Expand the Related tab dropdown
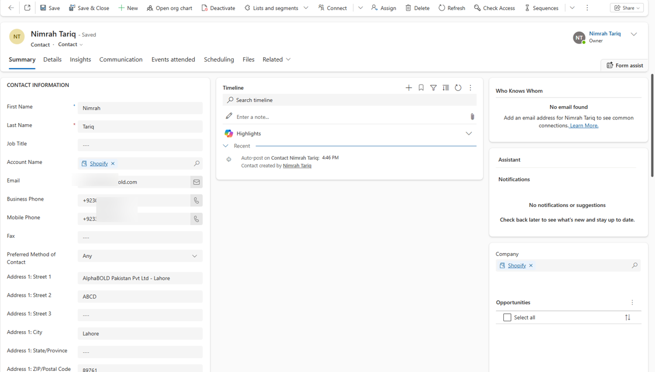The image size is (655, 372). (276, 59)
